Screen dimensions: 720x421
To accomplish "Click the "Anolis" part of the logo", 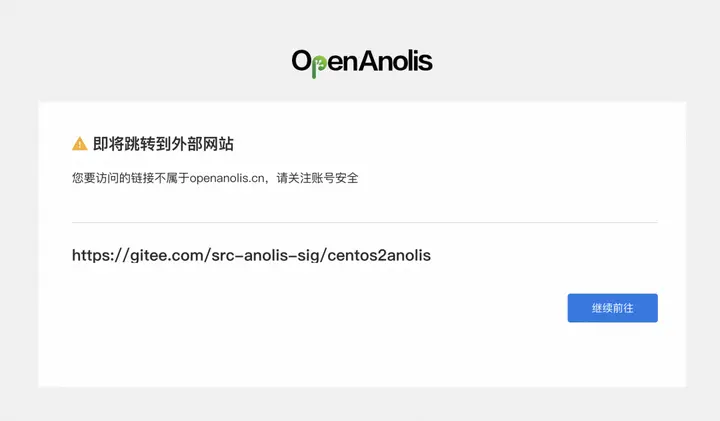I will pyautogui.click(x=396, y=61).
